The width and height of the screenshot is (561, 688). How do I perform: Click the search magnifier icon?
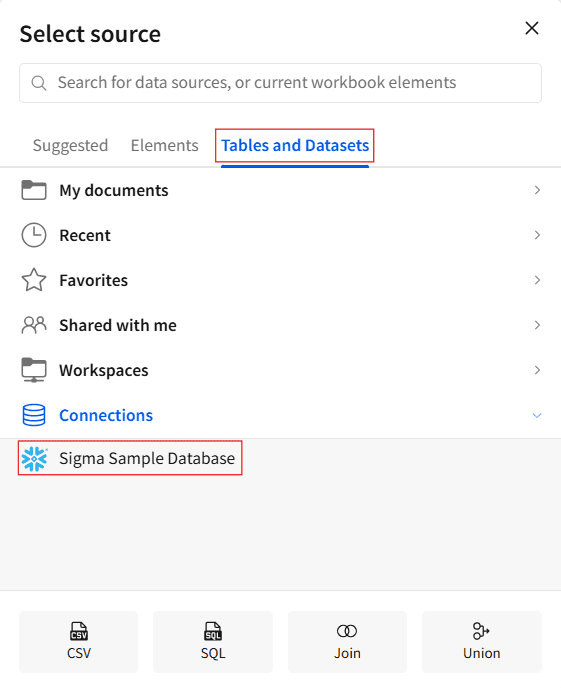(x=39, y=83)
